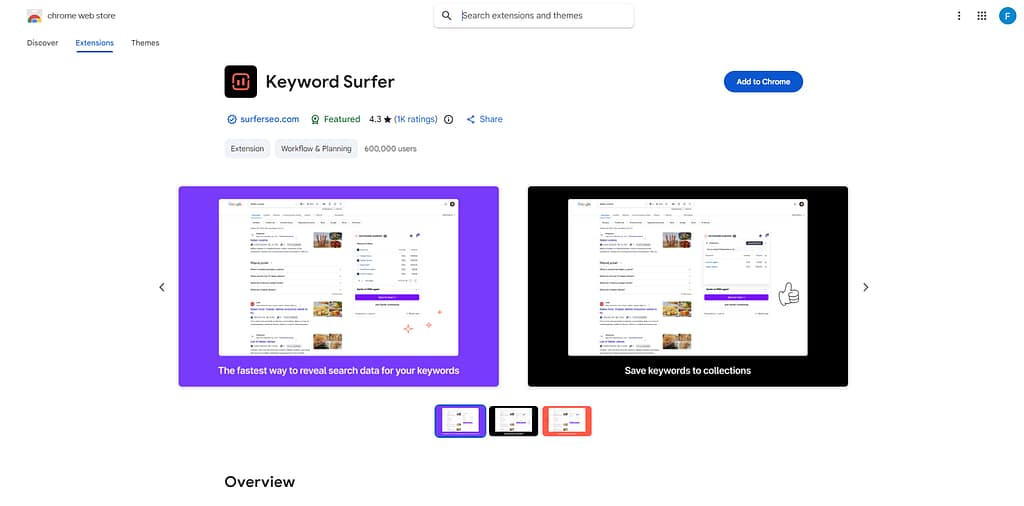Switch to the Themes tab

click(145, 43)
